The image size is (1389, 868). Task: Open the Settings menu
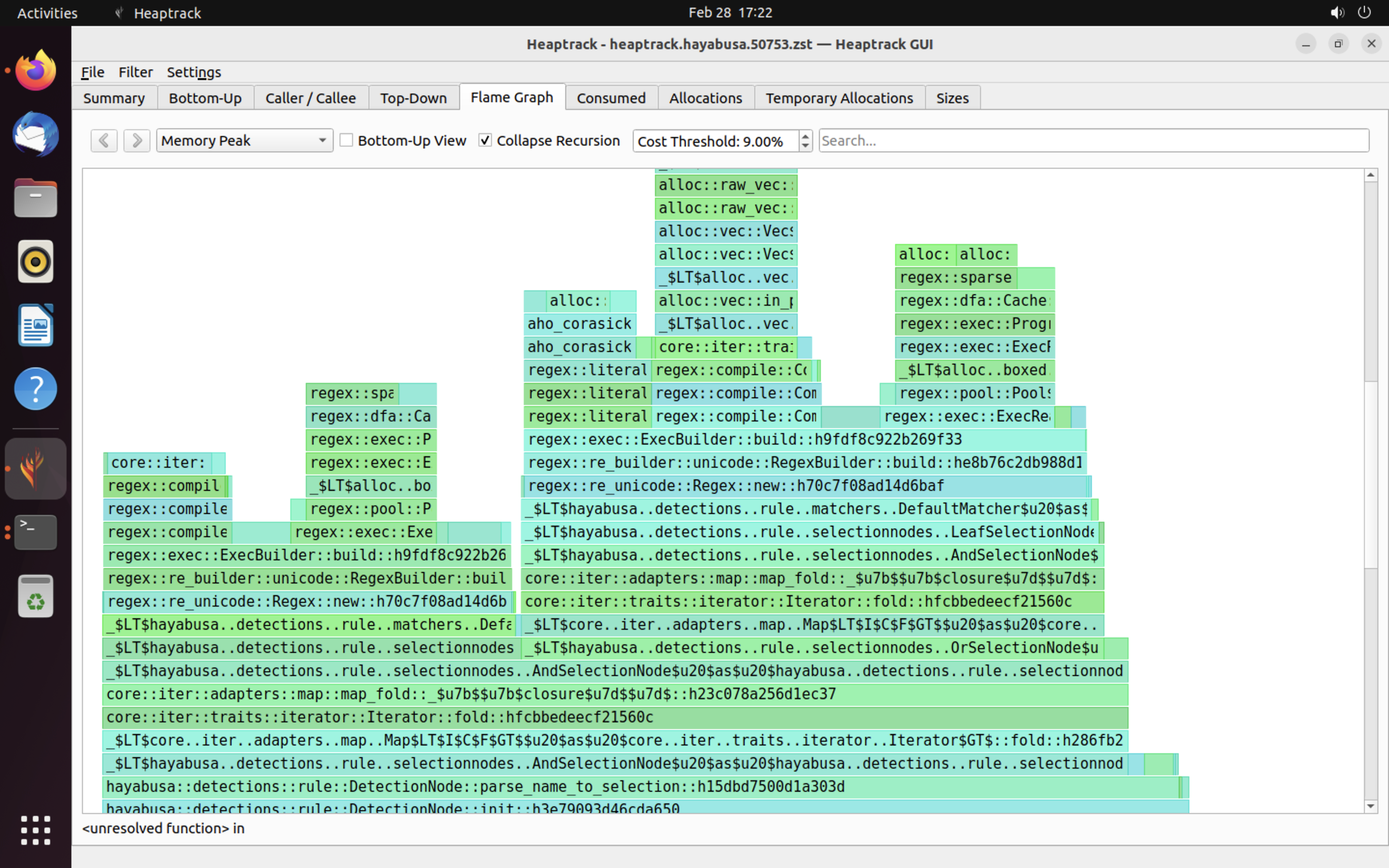194,72
